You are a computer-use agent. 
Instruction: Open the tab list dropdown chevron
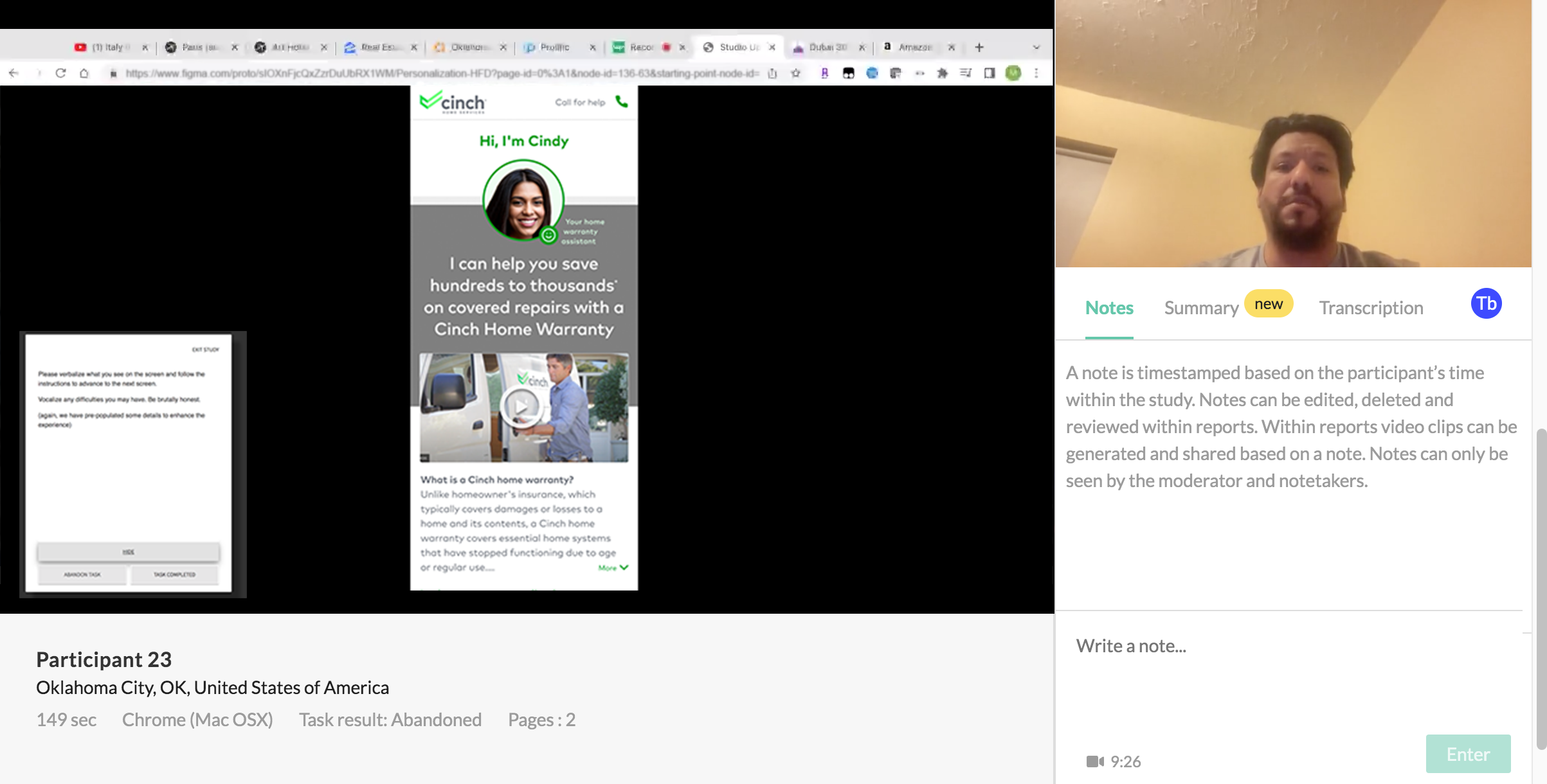(x=1036, y=47)
